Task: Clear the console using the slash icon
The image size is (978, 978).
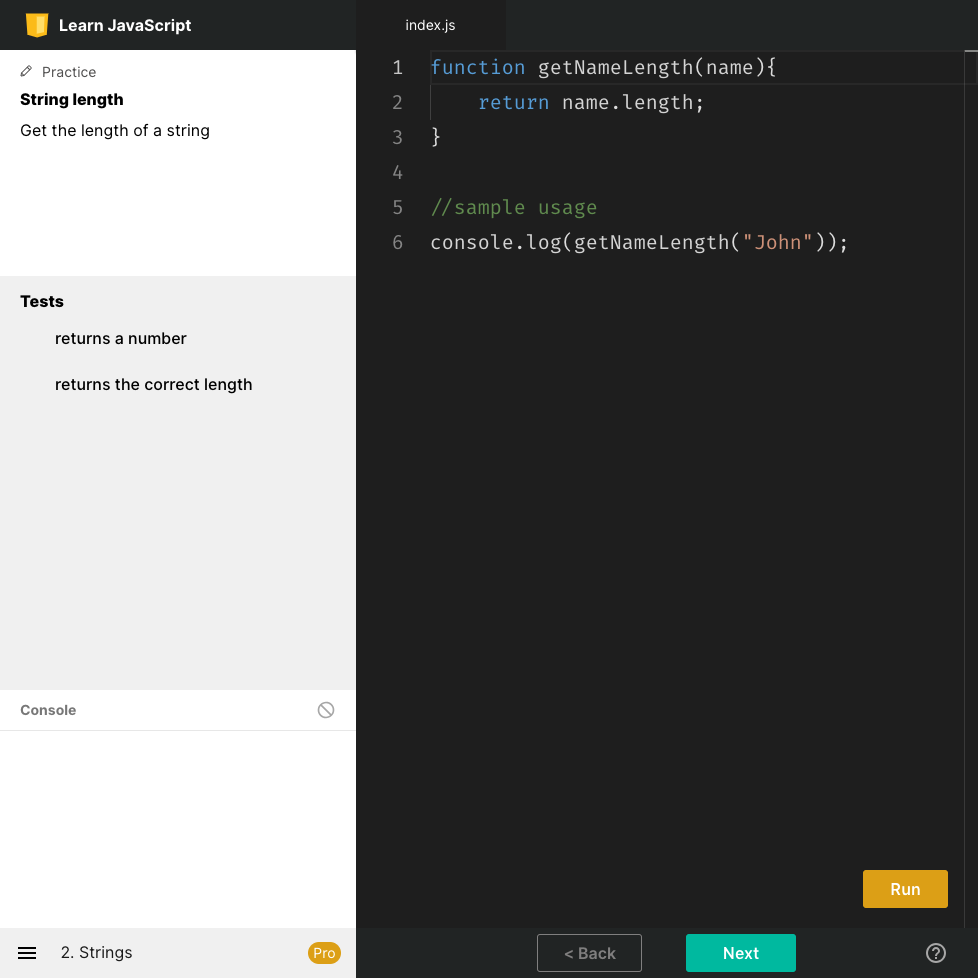Action: tap(325, 710)
